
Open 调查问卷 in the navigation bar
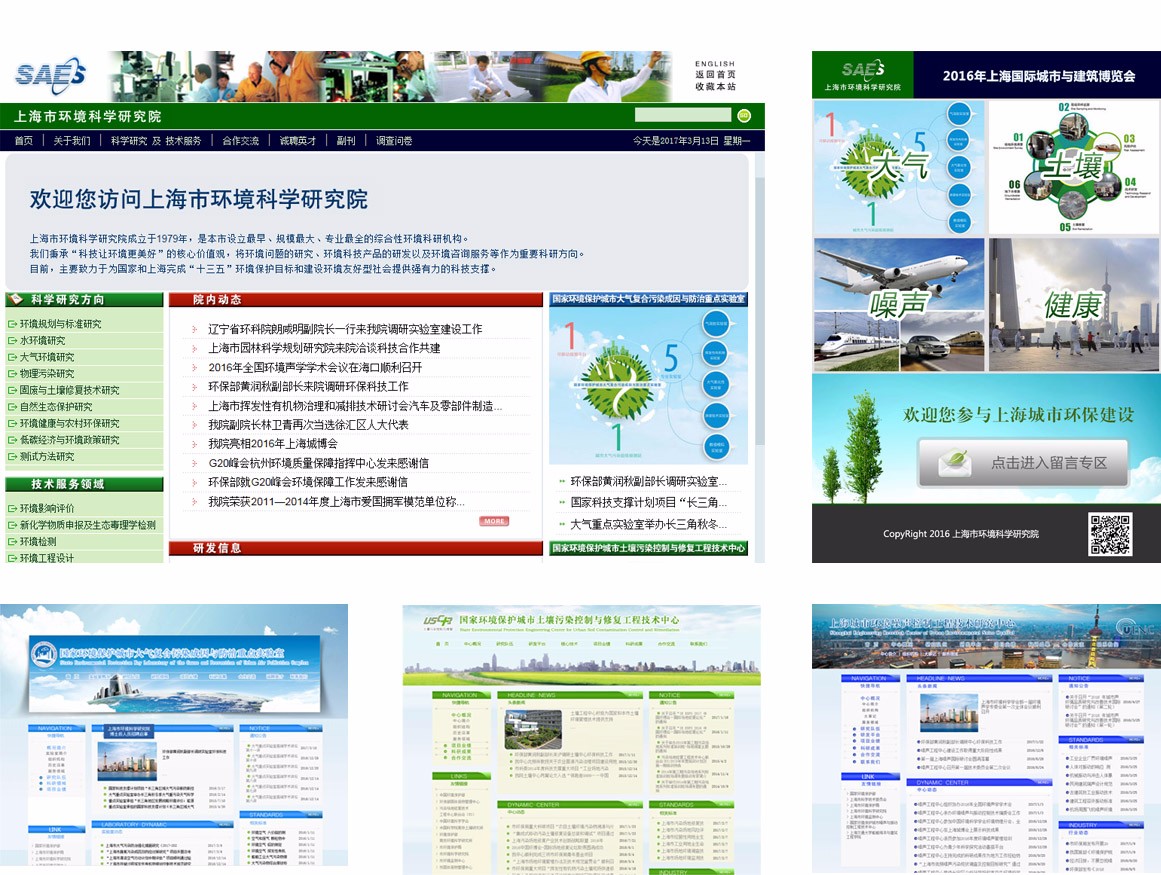(x=394, y=141)
